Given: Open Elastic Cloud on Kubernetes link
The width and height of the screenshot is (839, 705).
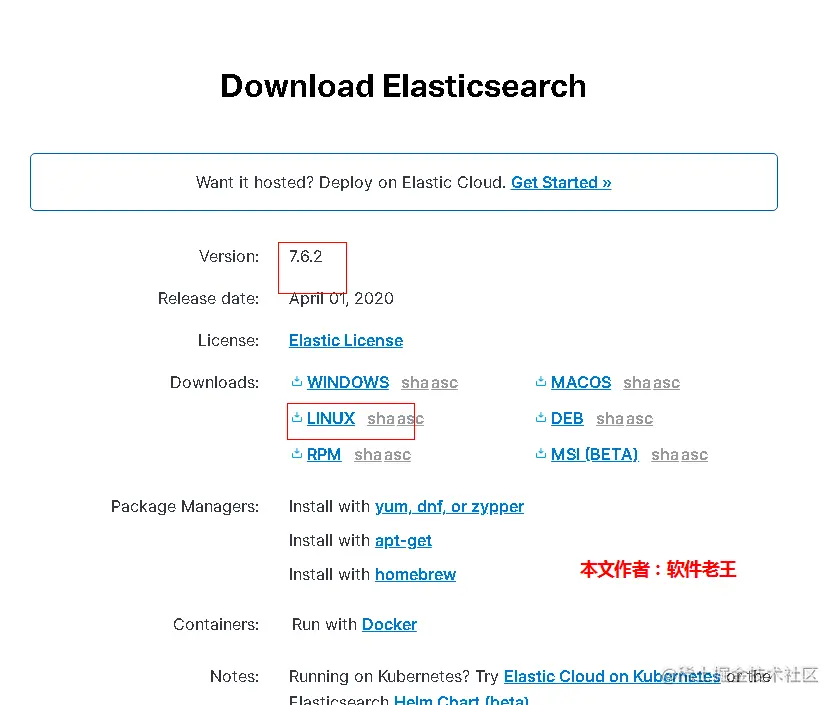Looking at the screenshot, I should click(612, 677).
